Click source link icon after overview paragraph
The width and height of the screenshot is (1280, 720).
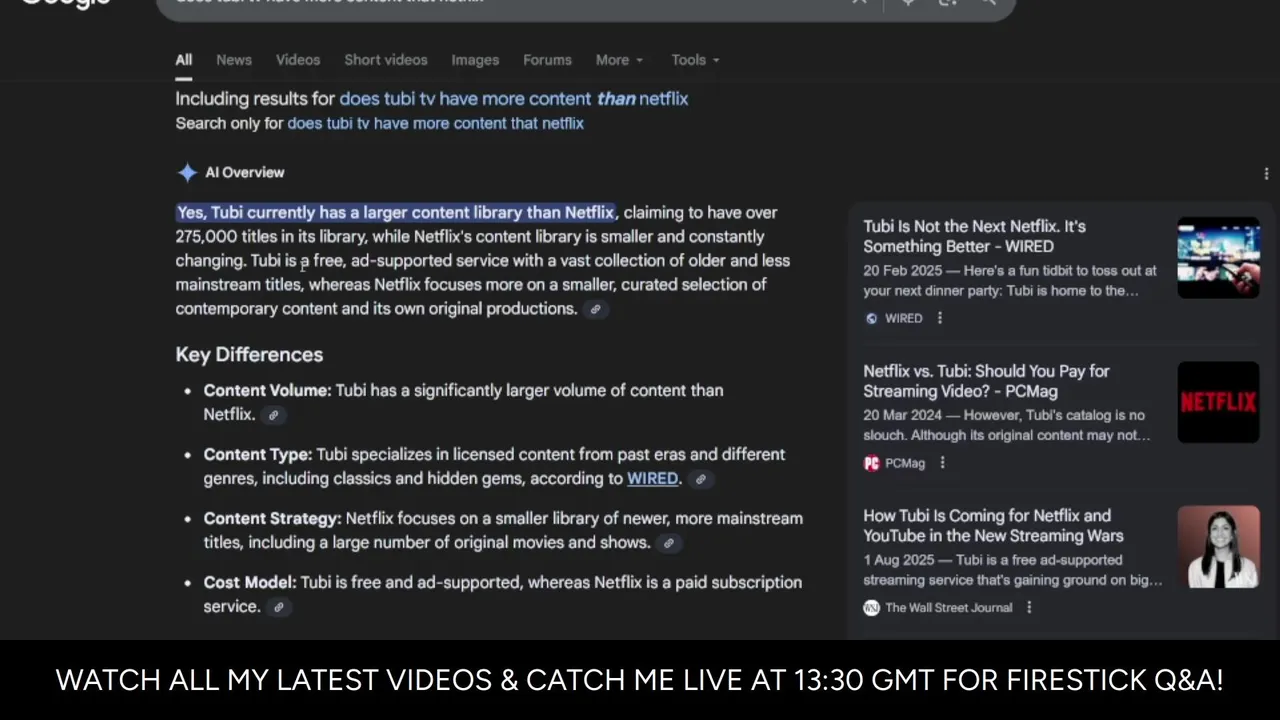click(x=595, y=309)
